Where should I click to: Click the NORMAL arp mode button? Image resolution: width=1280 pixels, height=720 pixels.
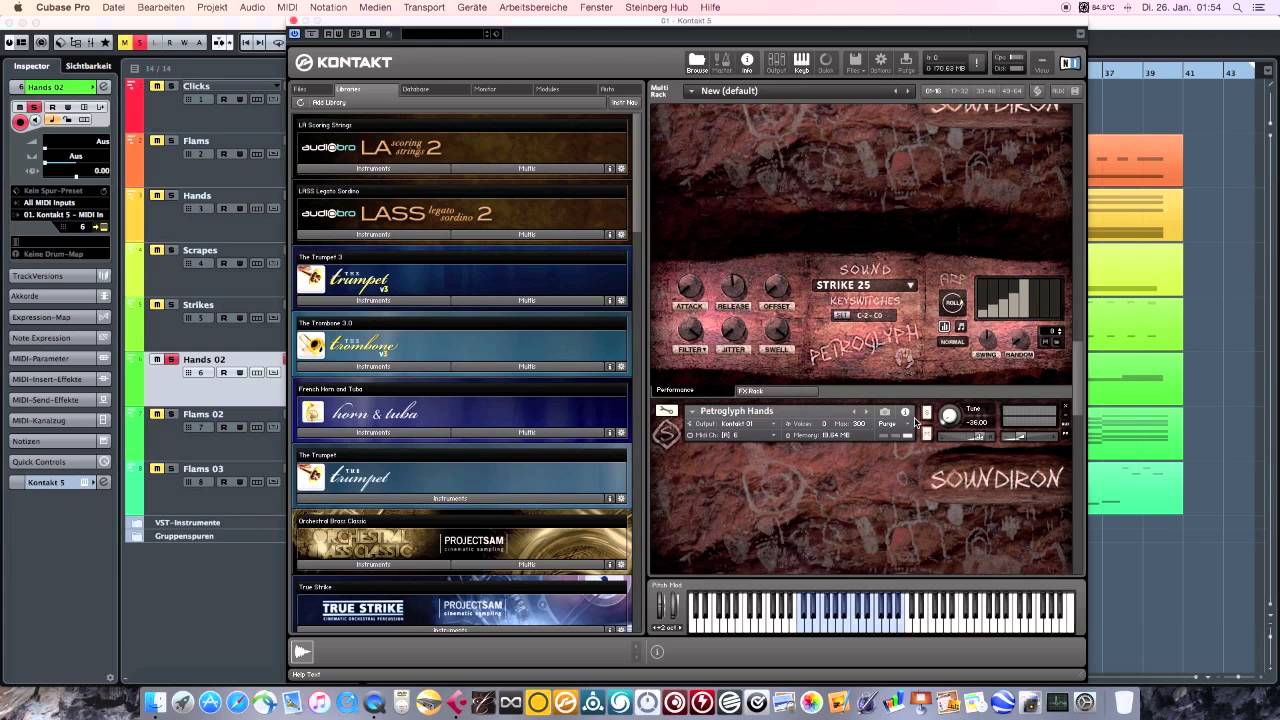coord(952,342)
